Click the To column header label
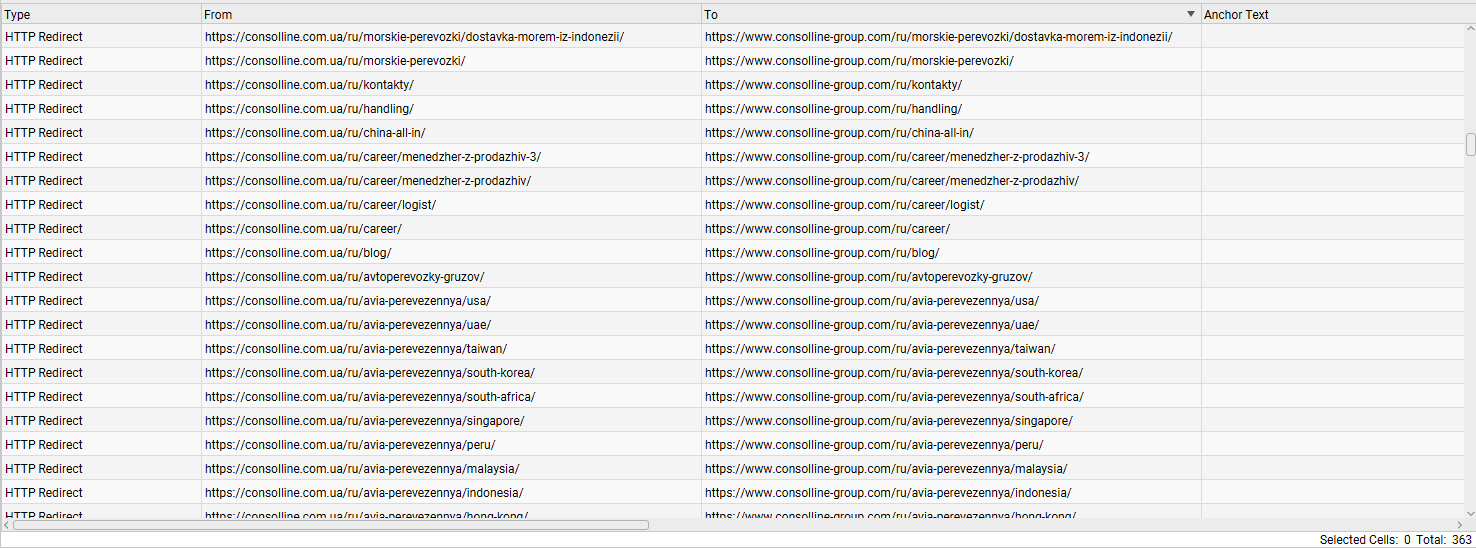1476x548 pixels. [710, 15]
